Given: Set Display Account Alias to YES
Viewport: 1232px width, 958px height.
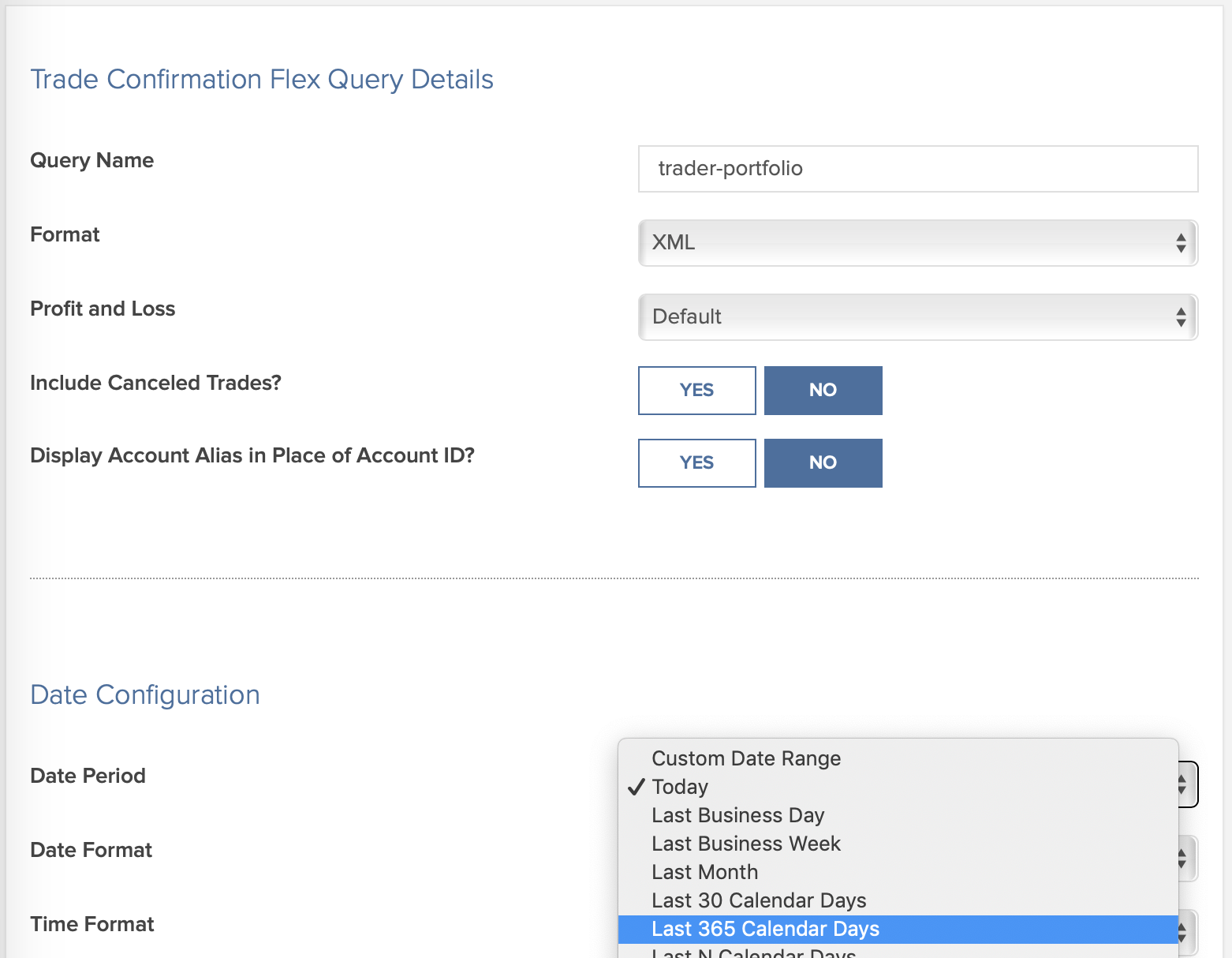Looking at the screenshot, I should point(696,462).
